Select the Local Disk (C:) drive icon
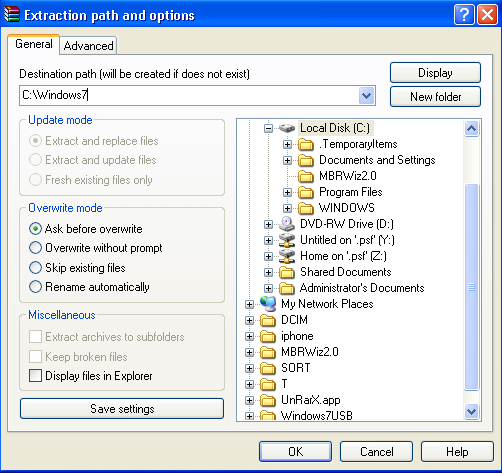This screenshot has height=473, width=502. (x=287, y=128)
